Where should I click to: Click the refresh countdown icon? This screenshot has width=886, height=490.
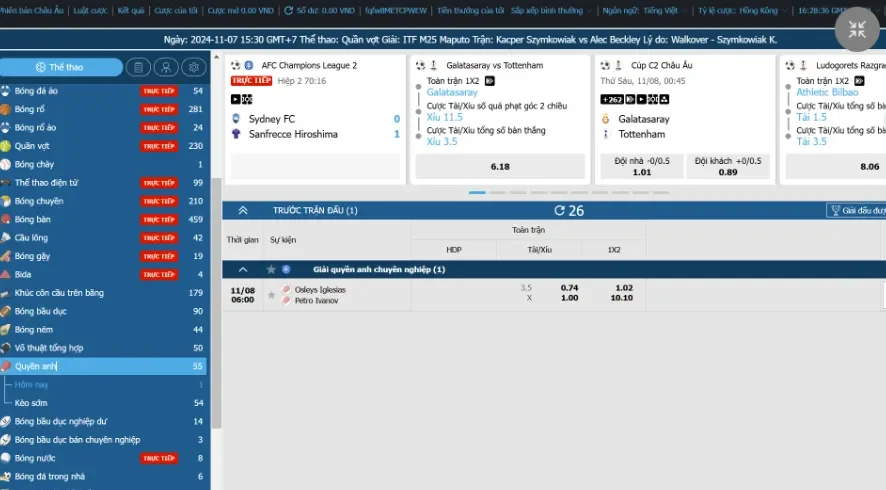point(560,211)
